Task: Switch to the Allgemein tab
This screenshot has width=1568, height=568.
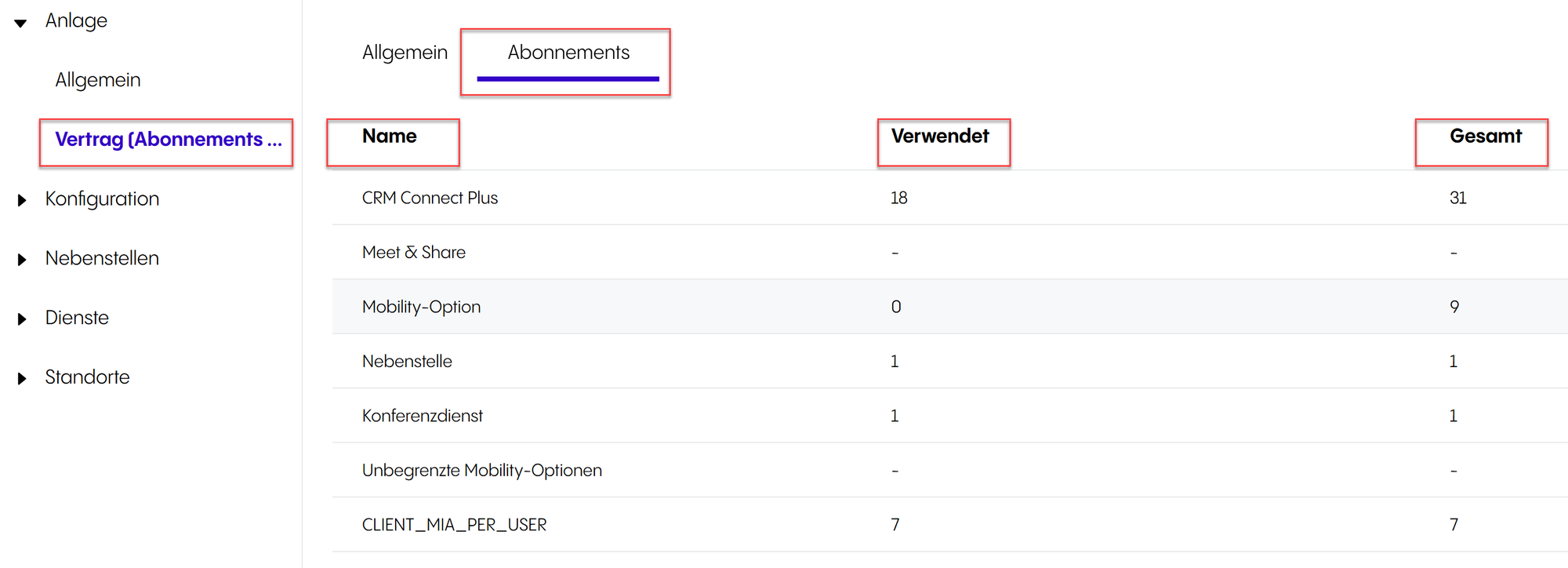Action: [x=405, y=53]
